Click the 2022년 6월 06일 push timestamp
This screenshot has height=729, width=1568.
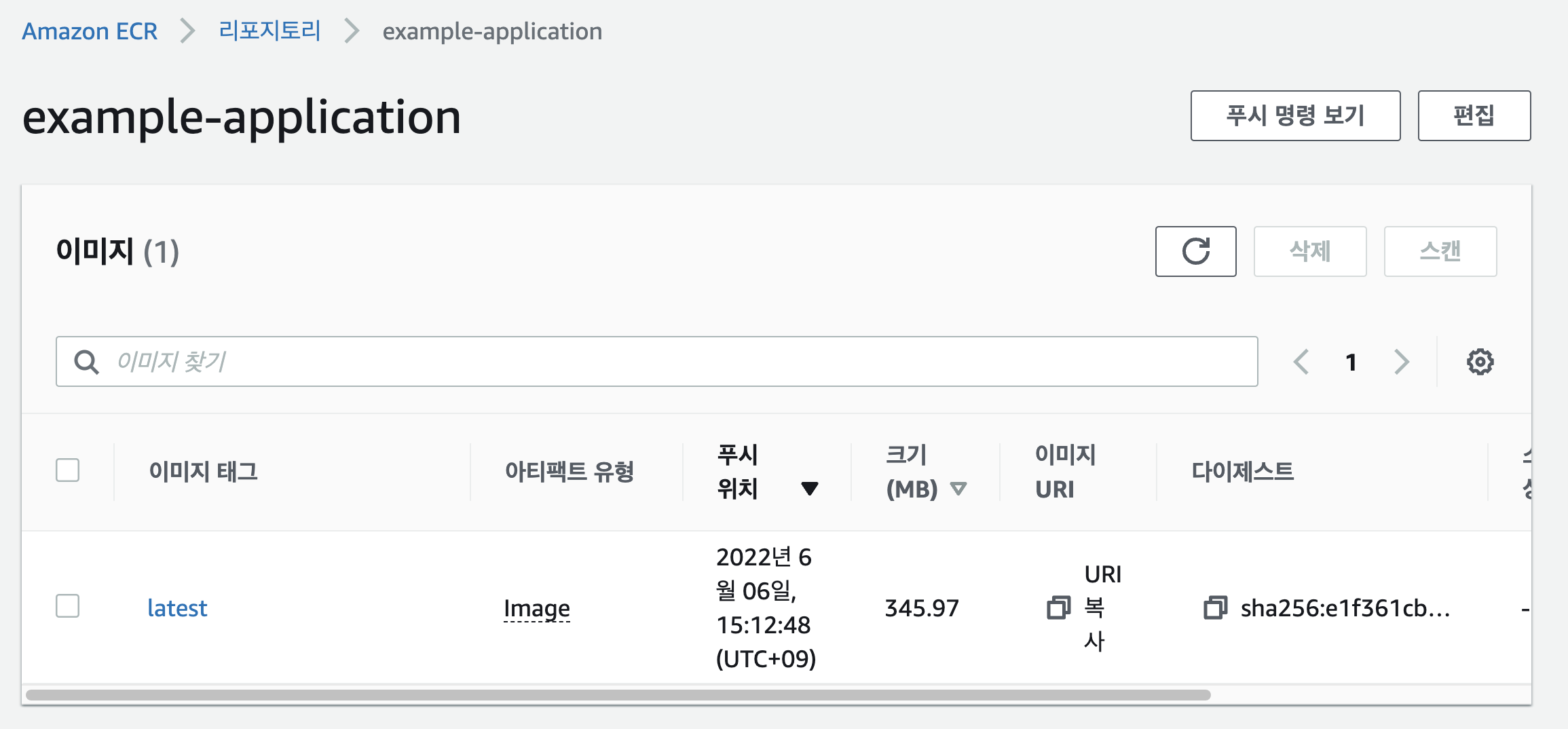click(x=766, y=607)
